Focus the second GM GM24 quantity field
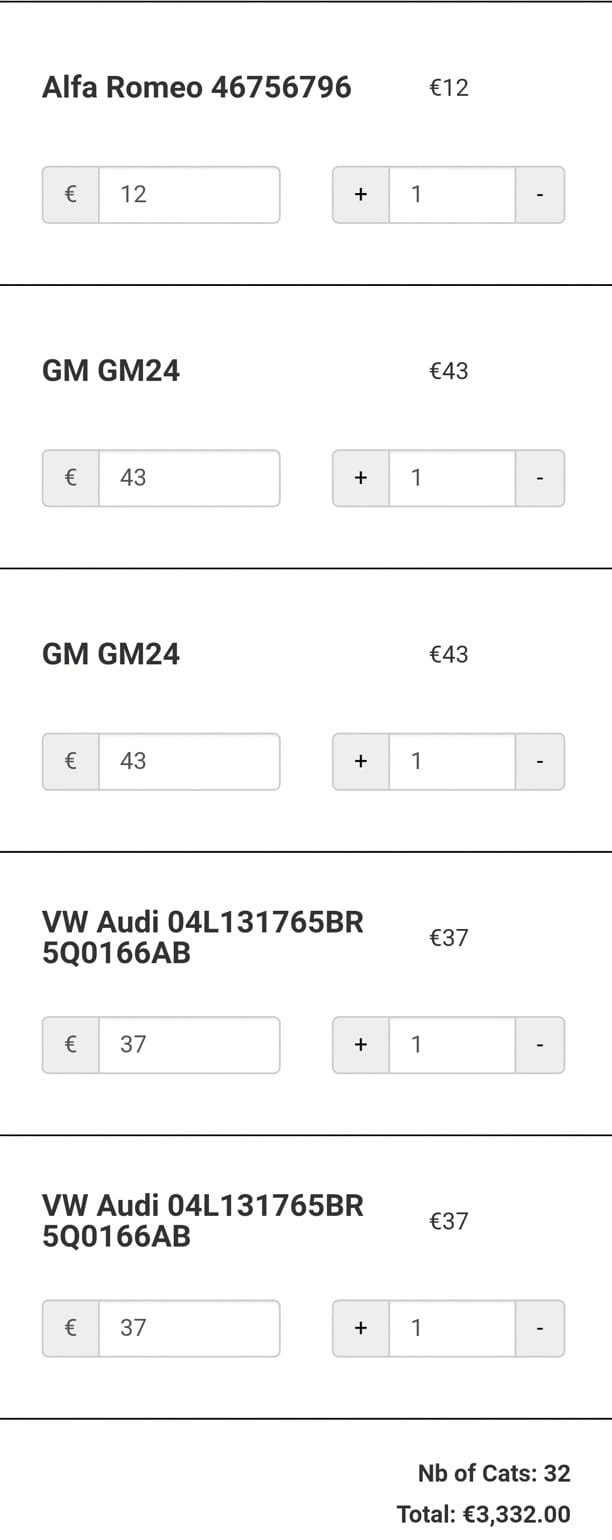The width and height of the screenshot is (612, 1540). pos(452,762)
